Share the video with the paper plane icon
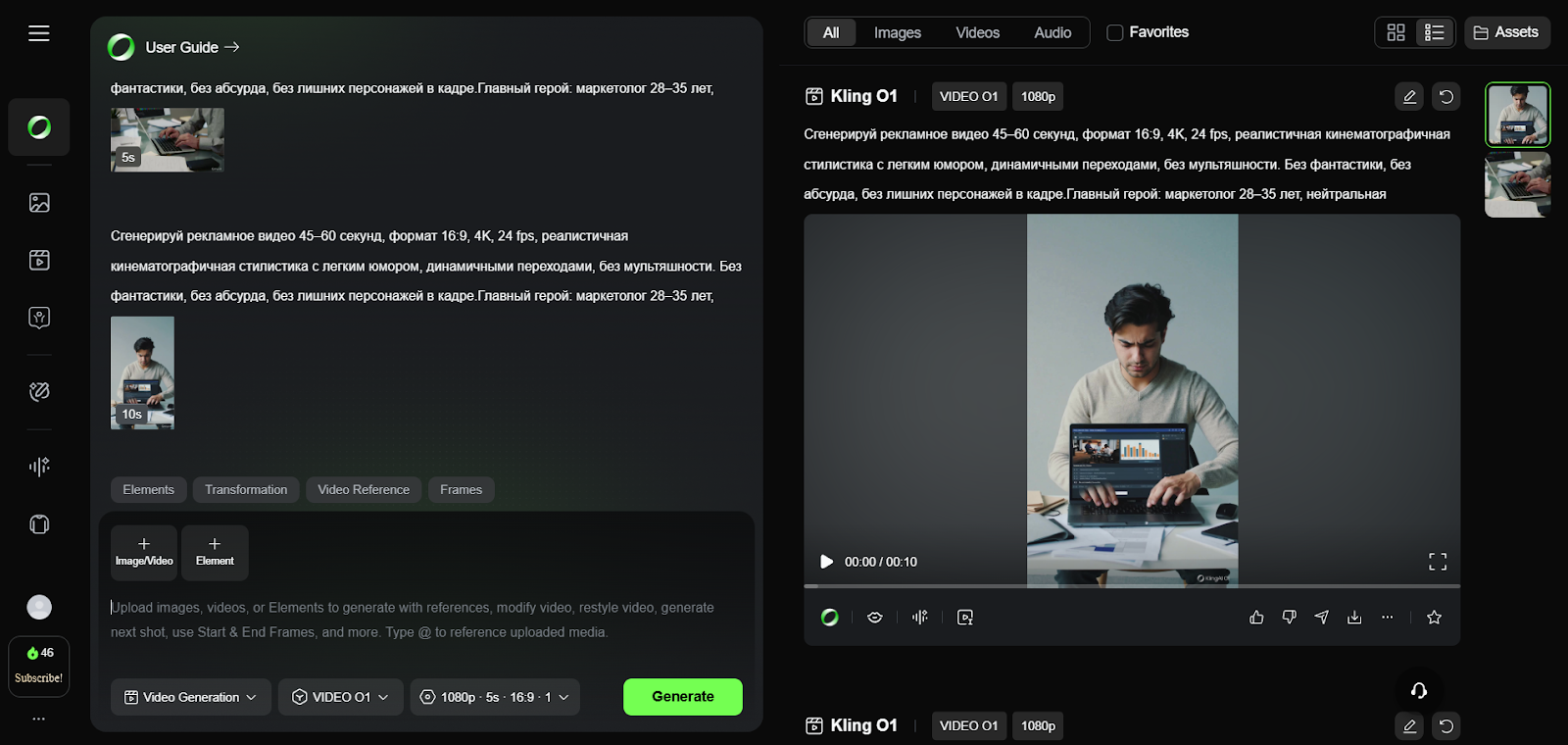Viewport: 1568px width, 745px height. [x=1322, y=618]
